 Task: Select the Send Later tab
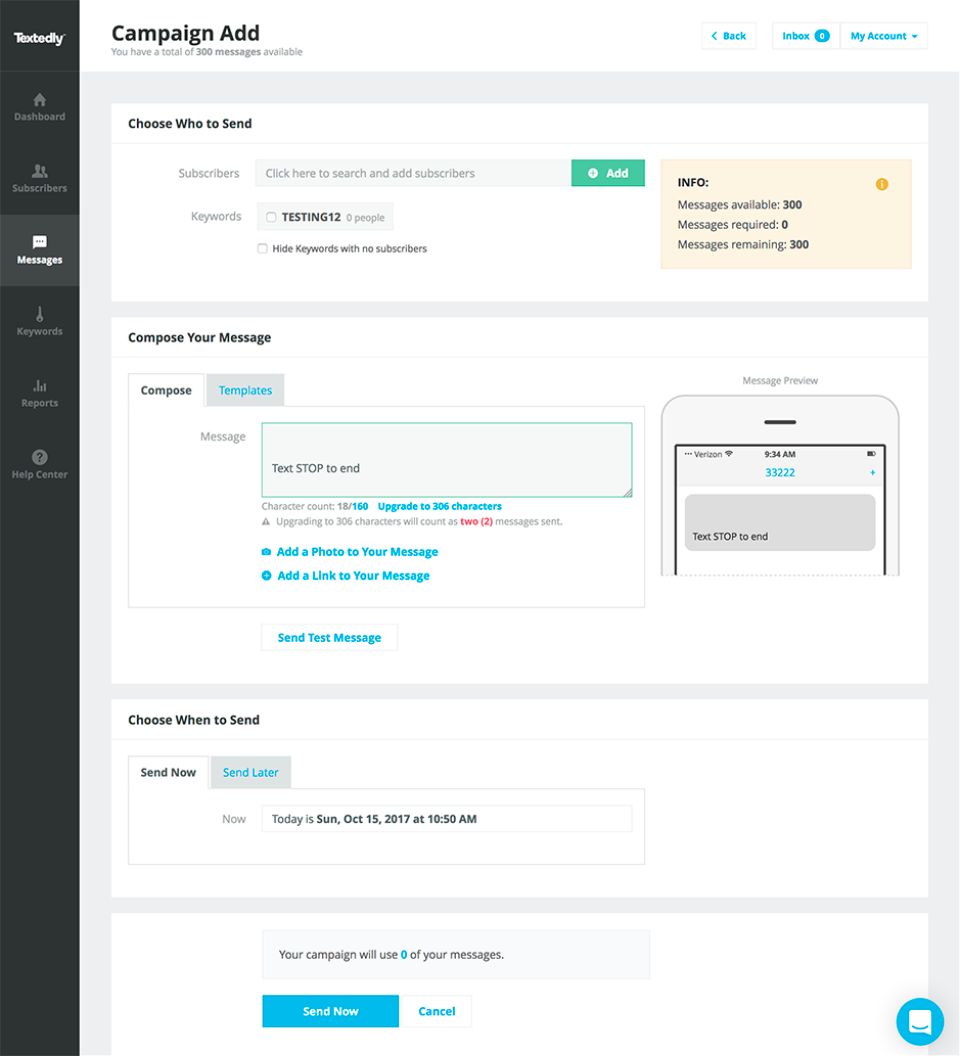[x=249, y=772]
